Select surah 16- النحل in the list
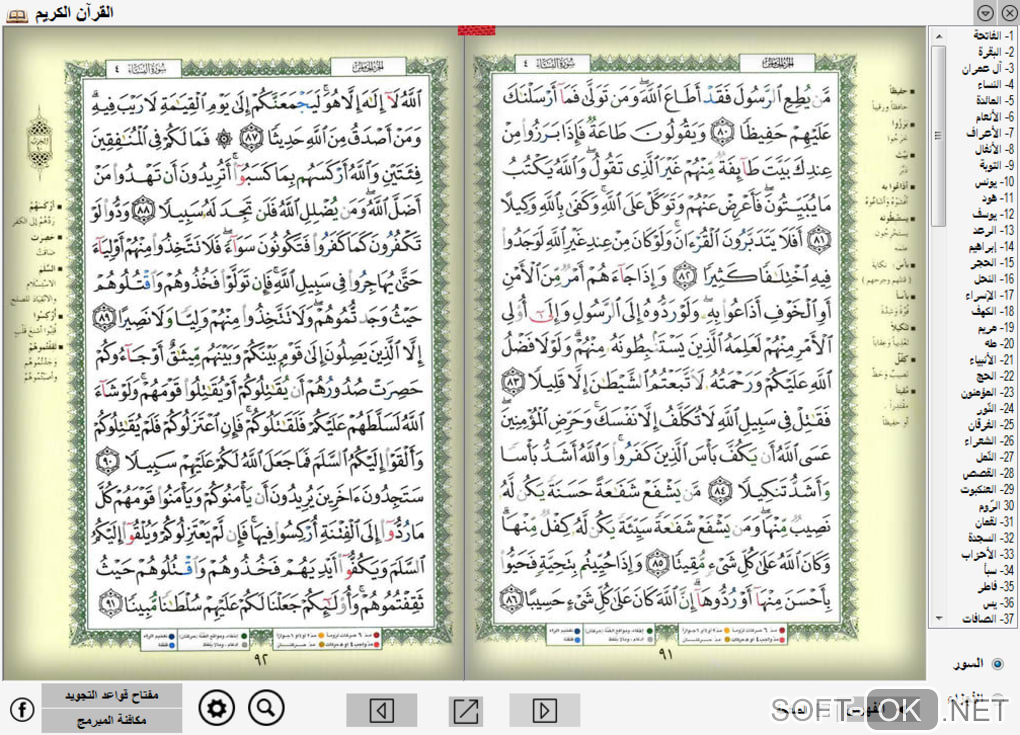This screenshot has height=735, width=1020. (994, 279)
